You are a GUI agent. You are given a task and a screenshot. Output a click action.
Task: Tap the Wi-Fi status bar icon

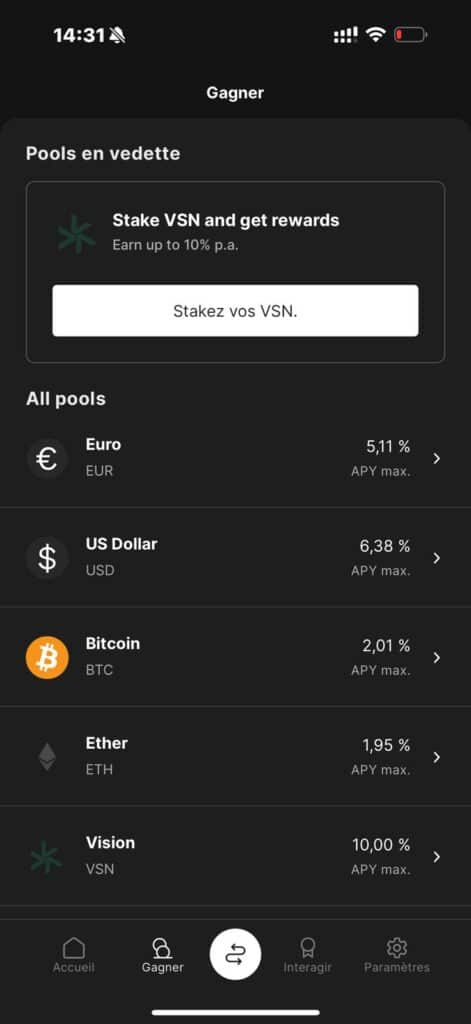pos(376,35)
